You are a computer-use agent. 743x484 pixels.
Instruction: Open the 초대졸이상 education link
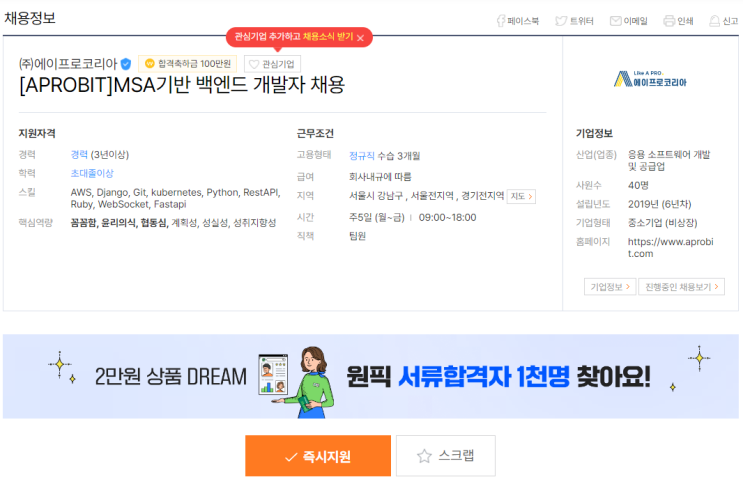point(92,174)
